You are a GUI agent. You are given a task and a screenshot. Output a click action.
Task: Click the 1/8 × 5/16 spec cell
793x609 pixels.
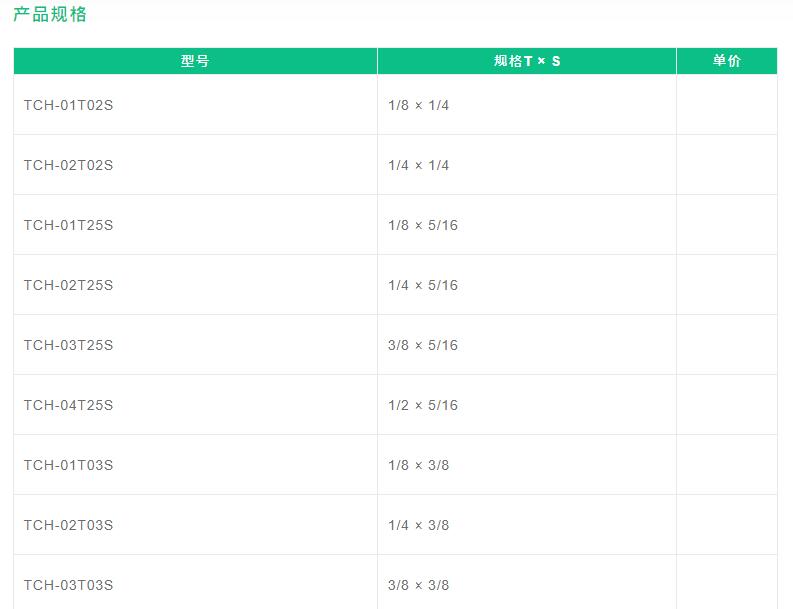pos(526,225)
